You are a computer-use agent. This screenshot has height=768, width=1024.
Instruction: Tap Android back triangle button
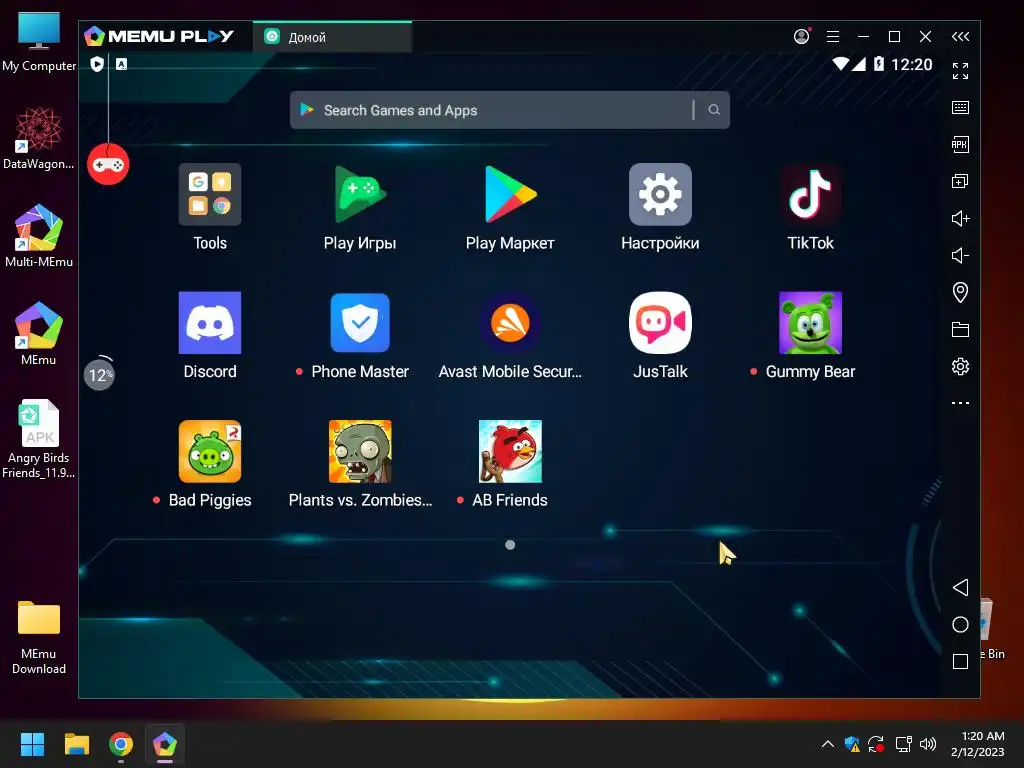[960, 587]
